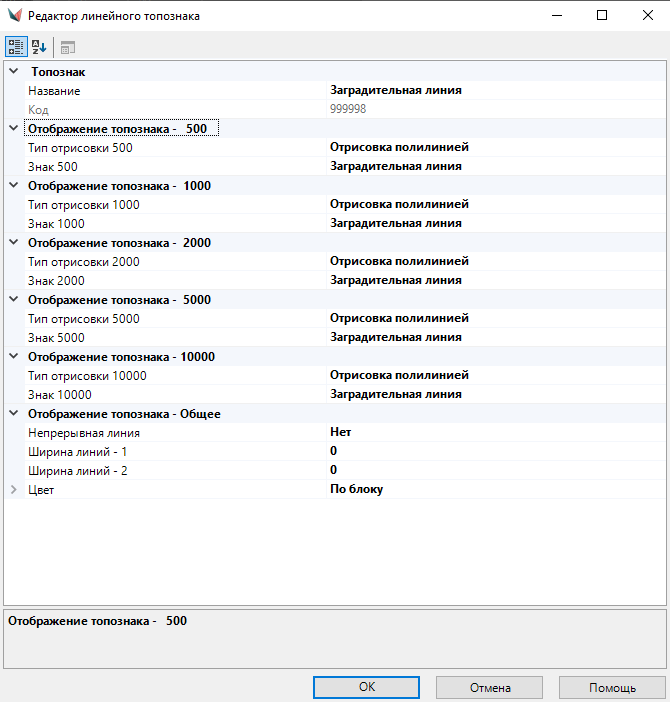Collapse the Топознак category
The height and width of the screenshot is (702, 670).
(13, 72)
